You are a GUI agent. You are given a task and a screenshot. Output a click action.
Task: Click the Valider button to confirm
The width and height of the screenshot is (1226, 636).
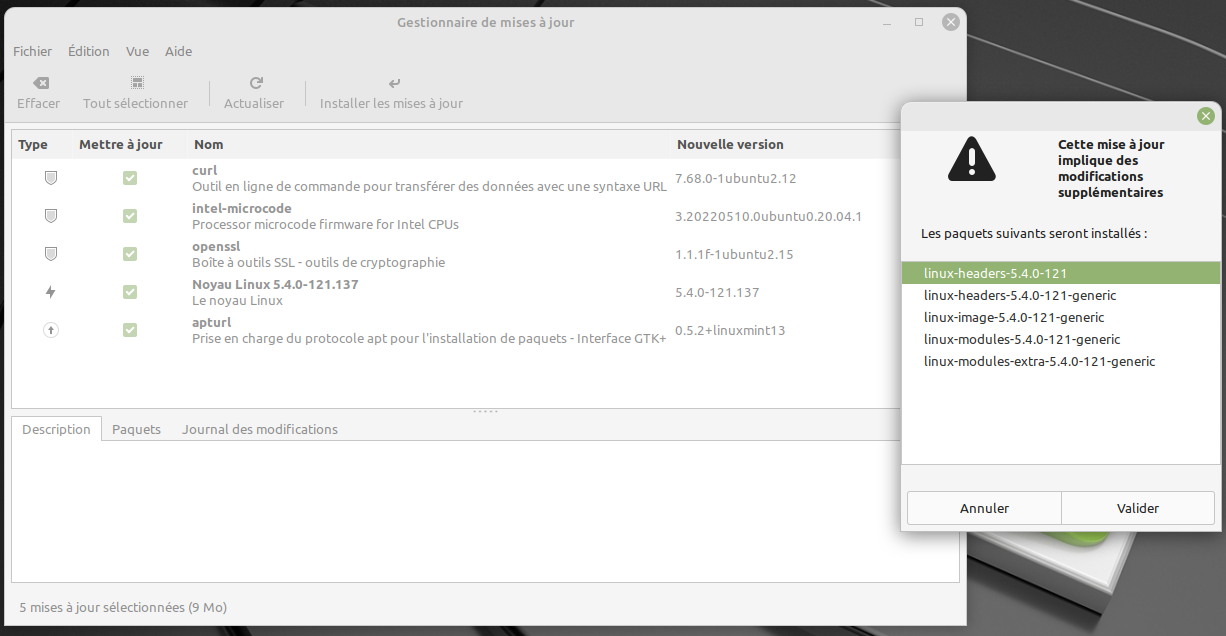coord(1138,508)
